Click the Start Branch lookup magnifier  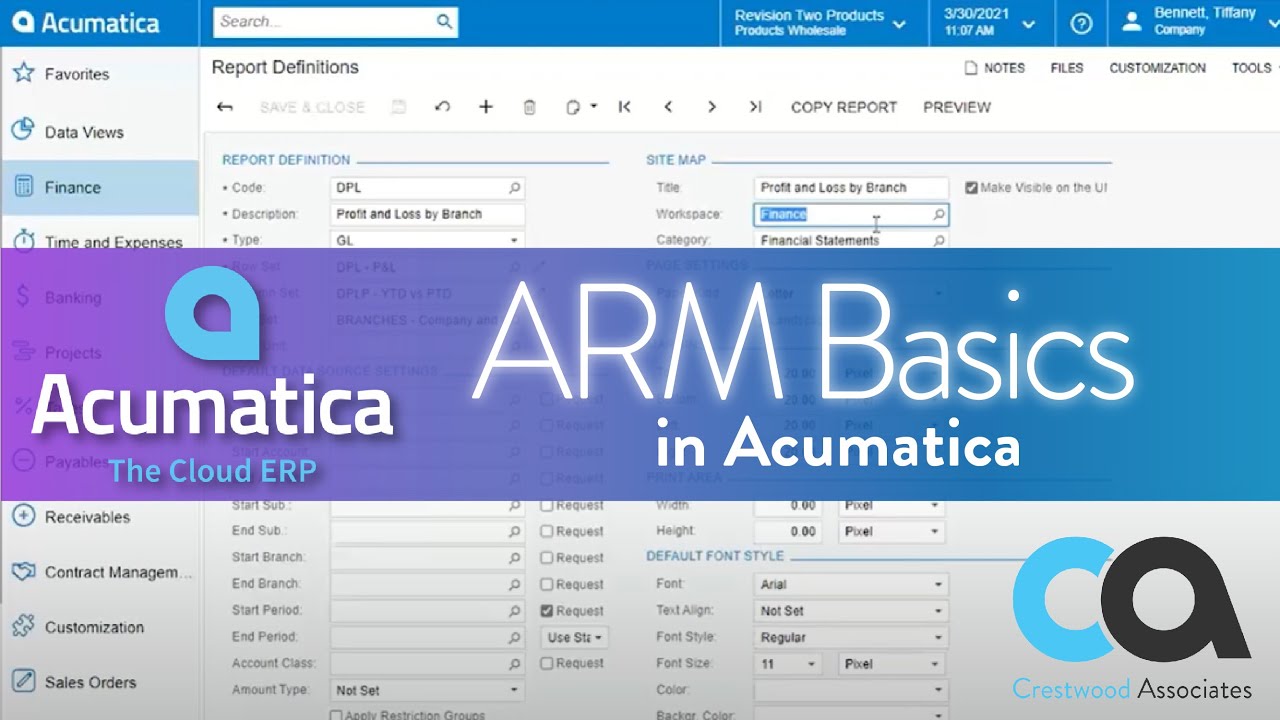click(x=515, y=558)
